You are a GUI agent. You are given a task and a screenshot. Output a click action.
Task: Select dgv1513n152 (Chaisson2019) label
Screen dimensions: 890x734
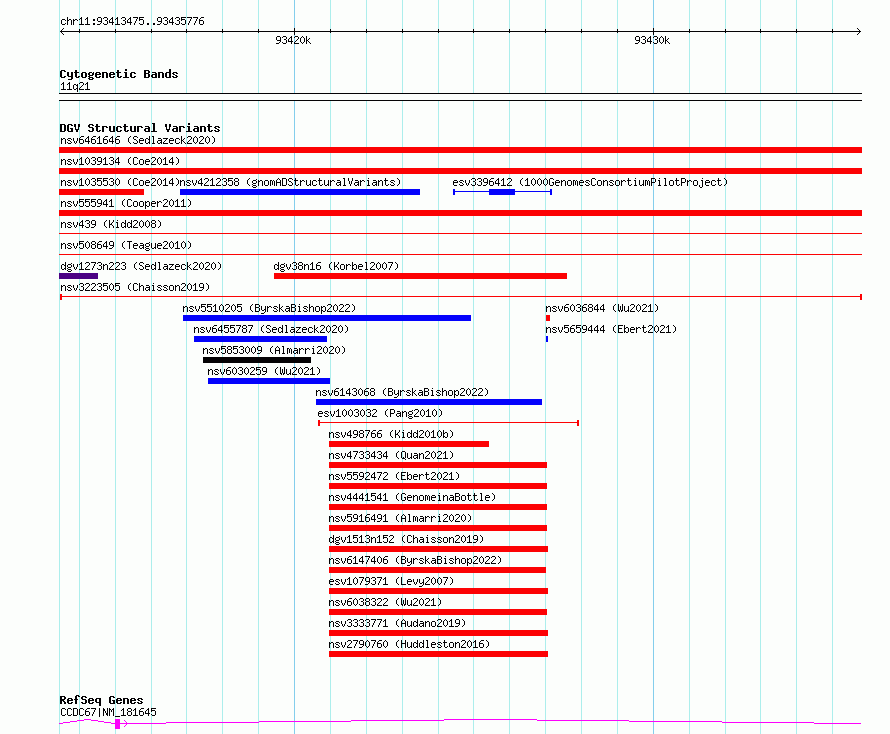(406, 539)
